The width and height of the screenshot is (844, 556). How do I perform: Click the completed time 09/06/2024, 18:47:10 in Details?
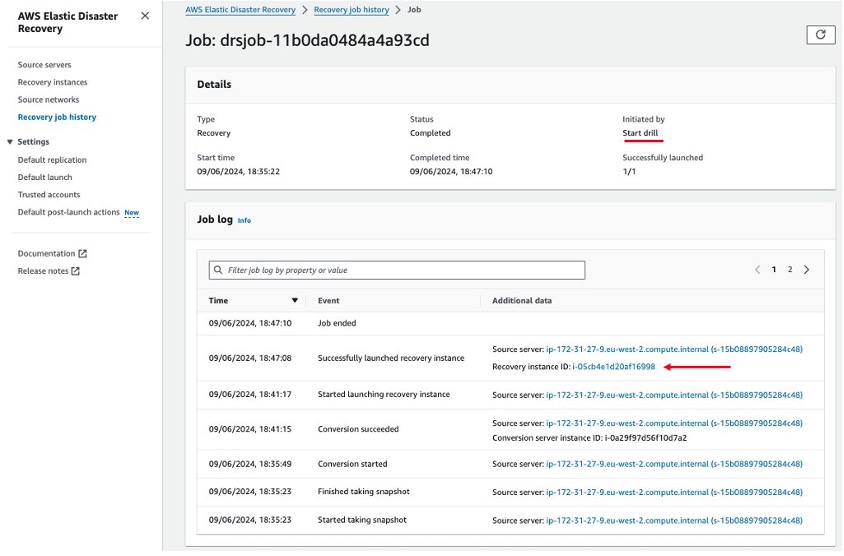(x=451, y=172)
